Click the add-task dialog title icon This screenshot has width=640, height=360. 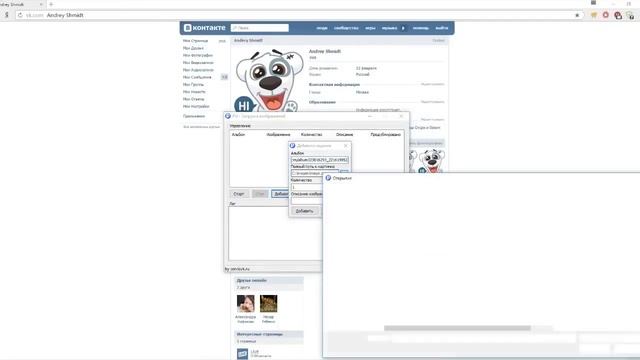point(292,146)
